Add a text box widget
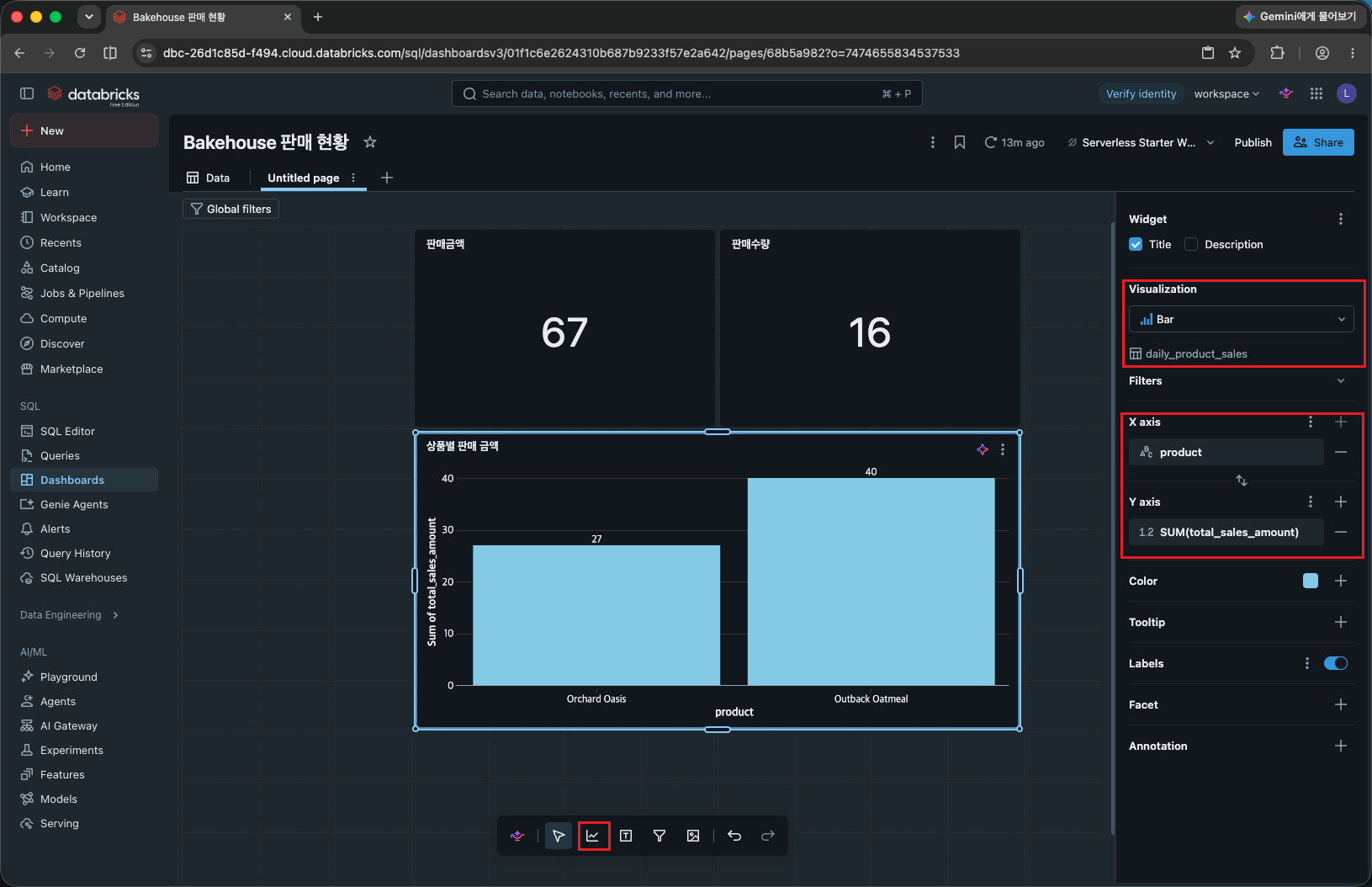 tap(626, 836)
